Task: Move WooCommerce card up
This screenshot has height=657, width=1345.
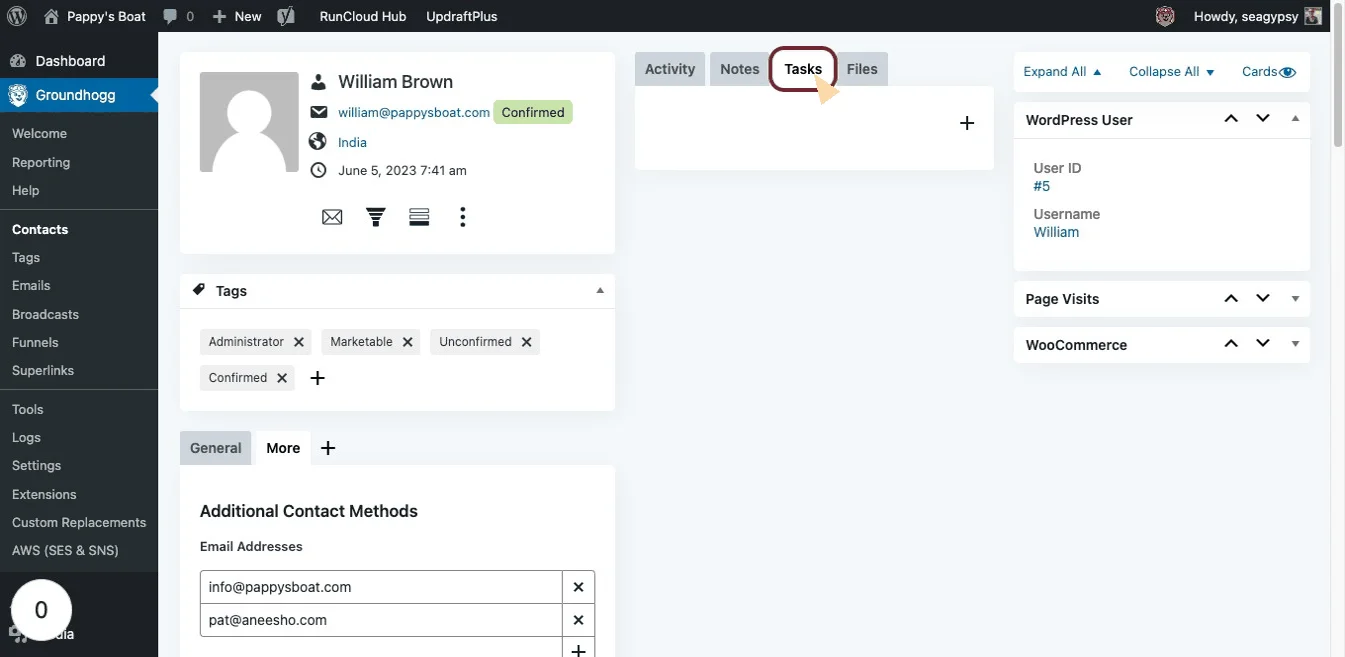Action: point(1231,344)
